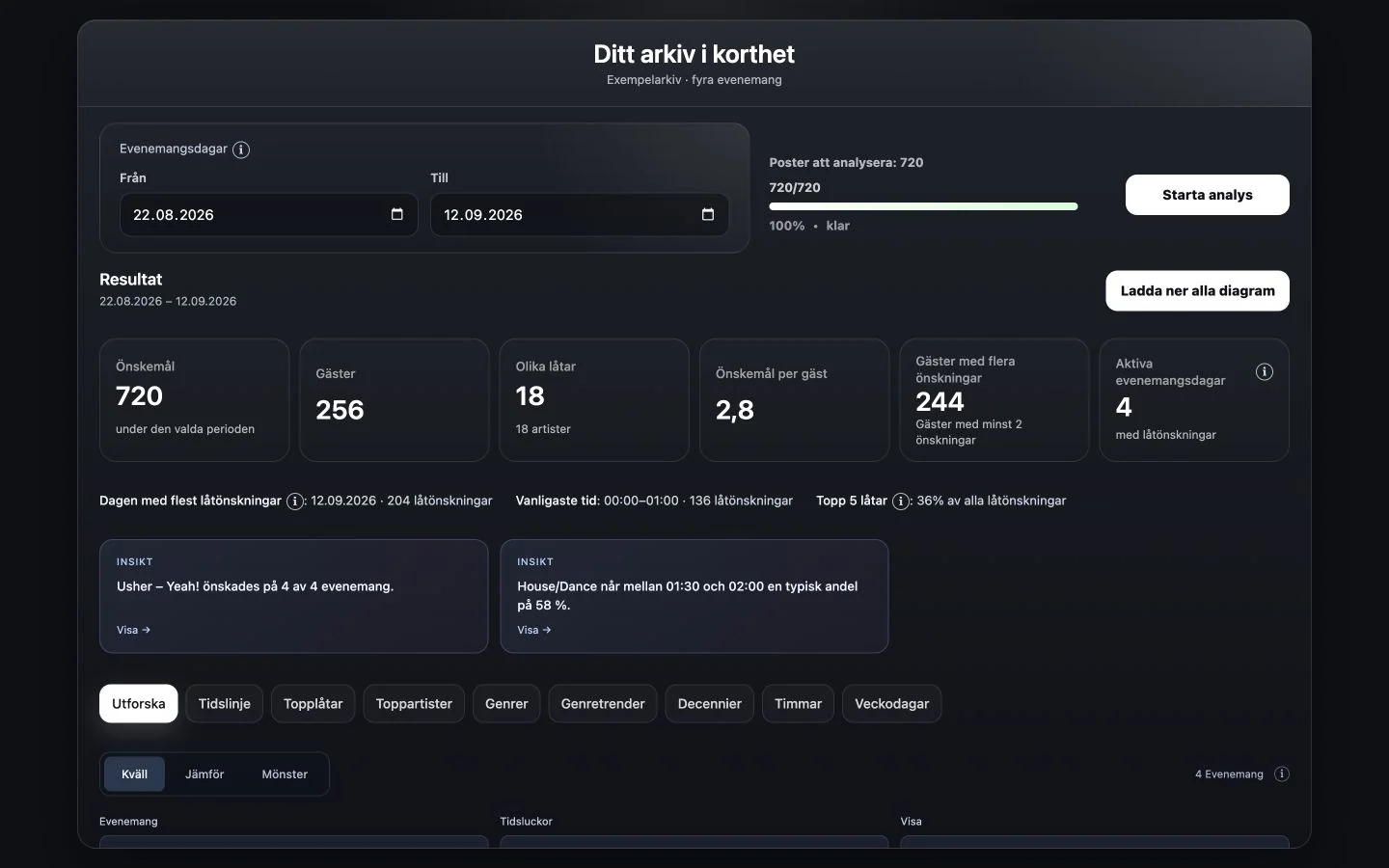Open calendar picker icon in Till field
Image resolution: width=1389 pixels, height=868 pixels.
coord(707,214)
